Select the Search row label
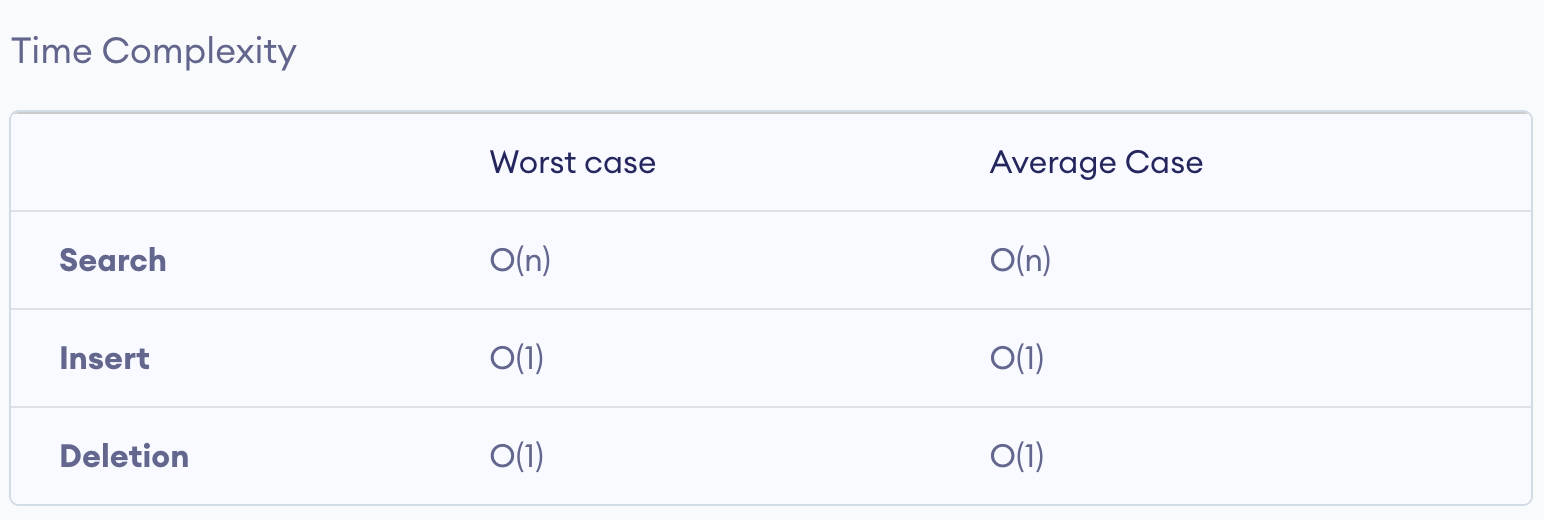Image resolution: width=1544 pixels, height=520 pixels. coord(113,260)
